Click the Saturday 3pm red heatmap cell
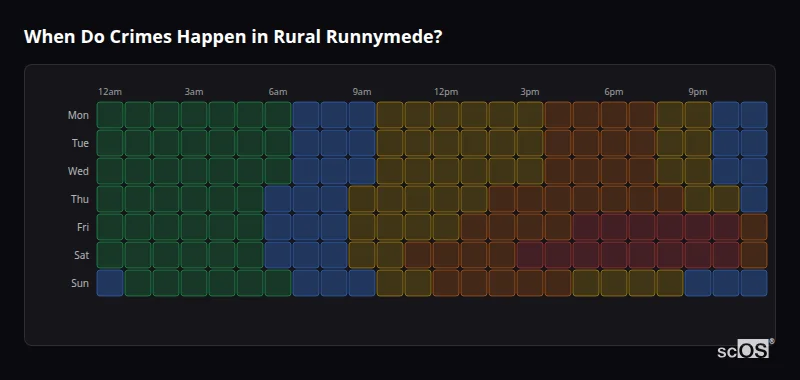 [x=530, y=255]
